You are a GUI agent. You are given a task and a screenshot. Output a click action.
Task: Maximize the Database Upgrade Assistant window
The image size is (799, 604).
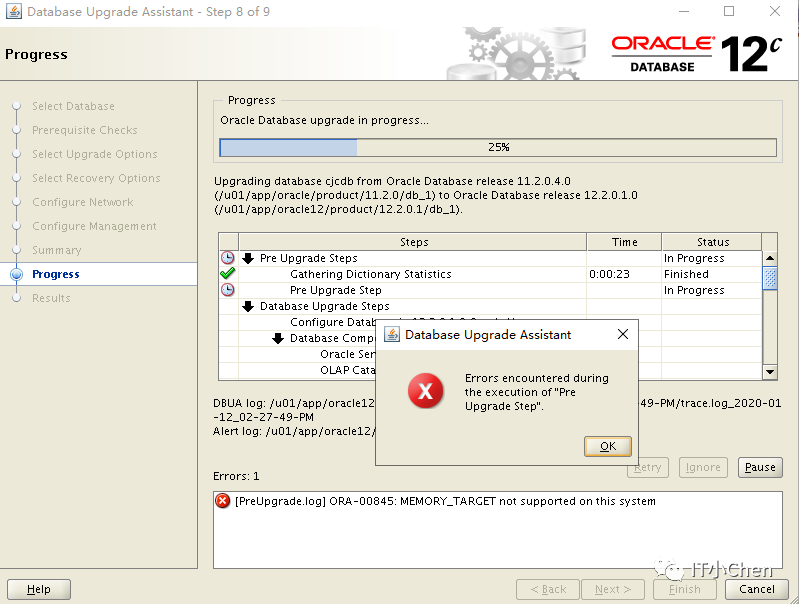coord(729,11)
